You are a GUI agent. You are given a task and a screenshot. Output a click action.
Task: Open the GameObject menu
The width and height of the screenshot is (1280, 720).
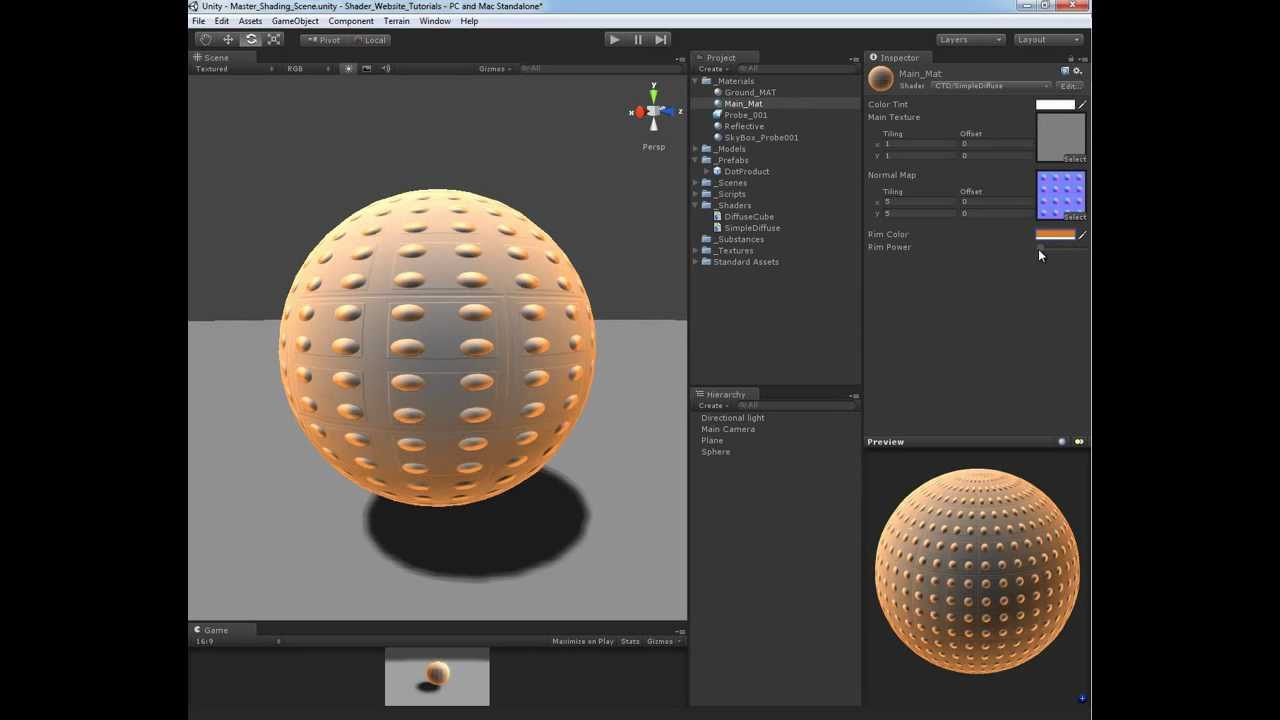(295, 20)
